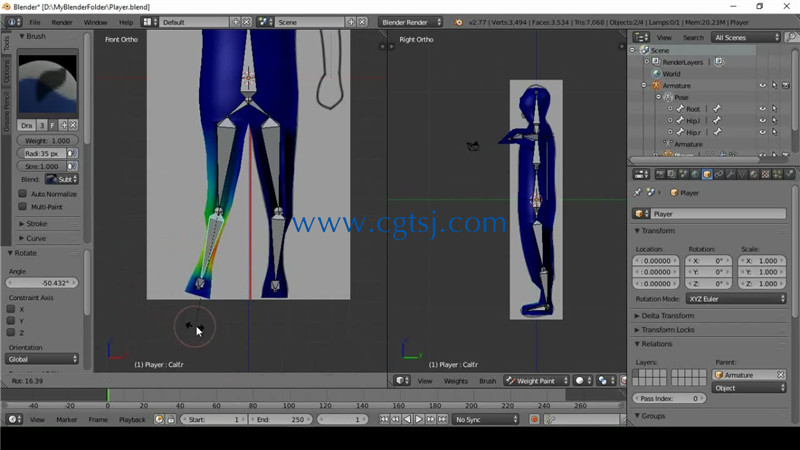The image size is (800, 450).
Task: Select the Render tab in properties
Action: pyautogui.click(x=660, y=174)
